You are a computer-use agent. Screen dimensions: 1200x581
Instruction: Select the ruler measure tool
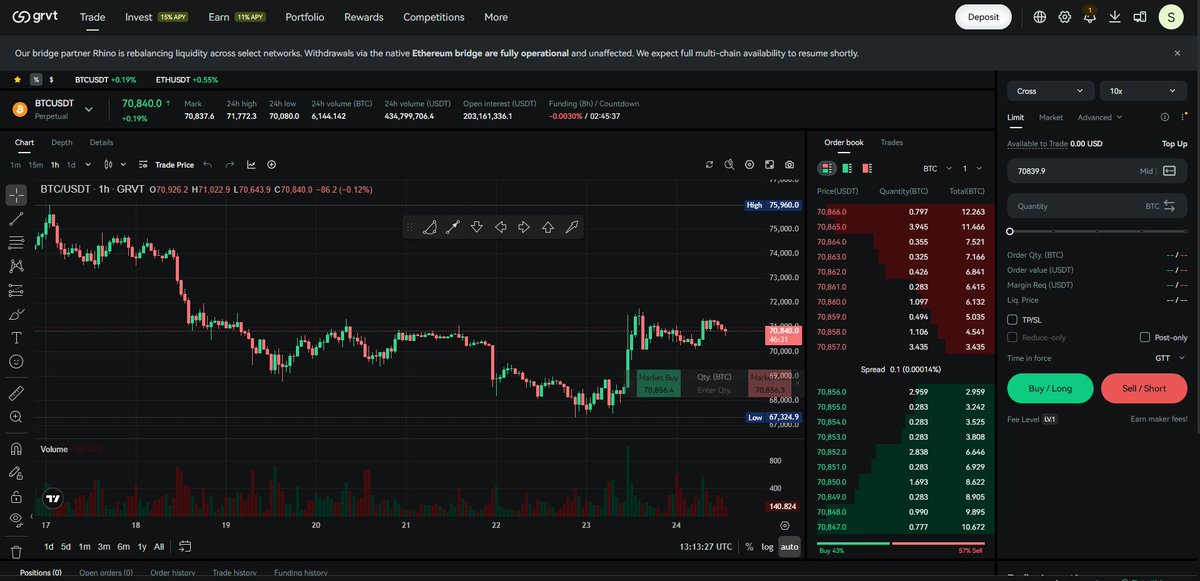[x=16, y=393]
